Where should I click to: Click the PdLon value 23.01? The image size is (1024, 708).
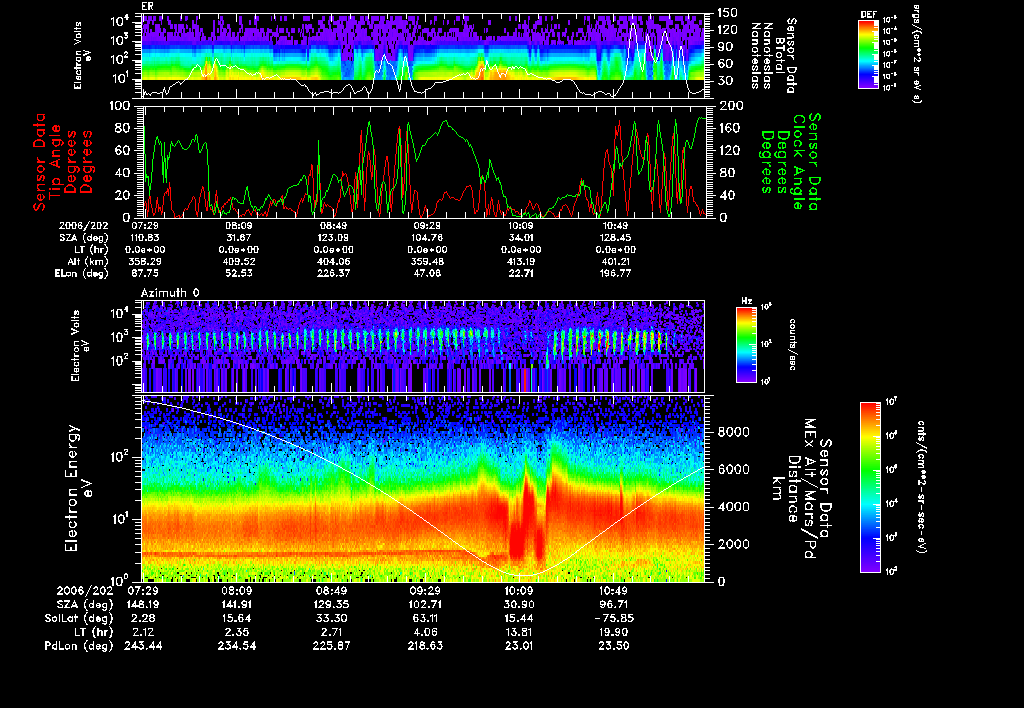pos(519,645)
